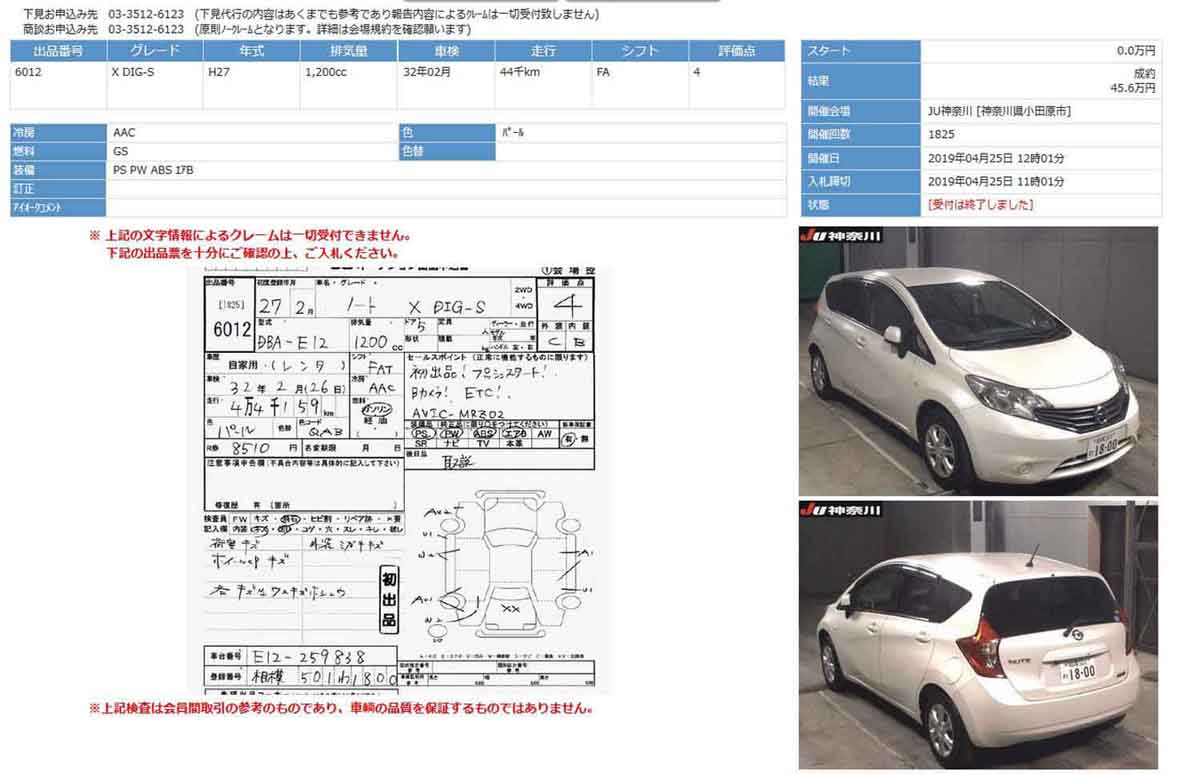This screenshot has height=774, width=1200.
Task: Click the シフト column header
Action: (640, 51)
